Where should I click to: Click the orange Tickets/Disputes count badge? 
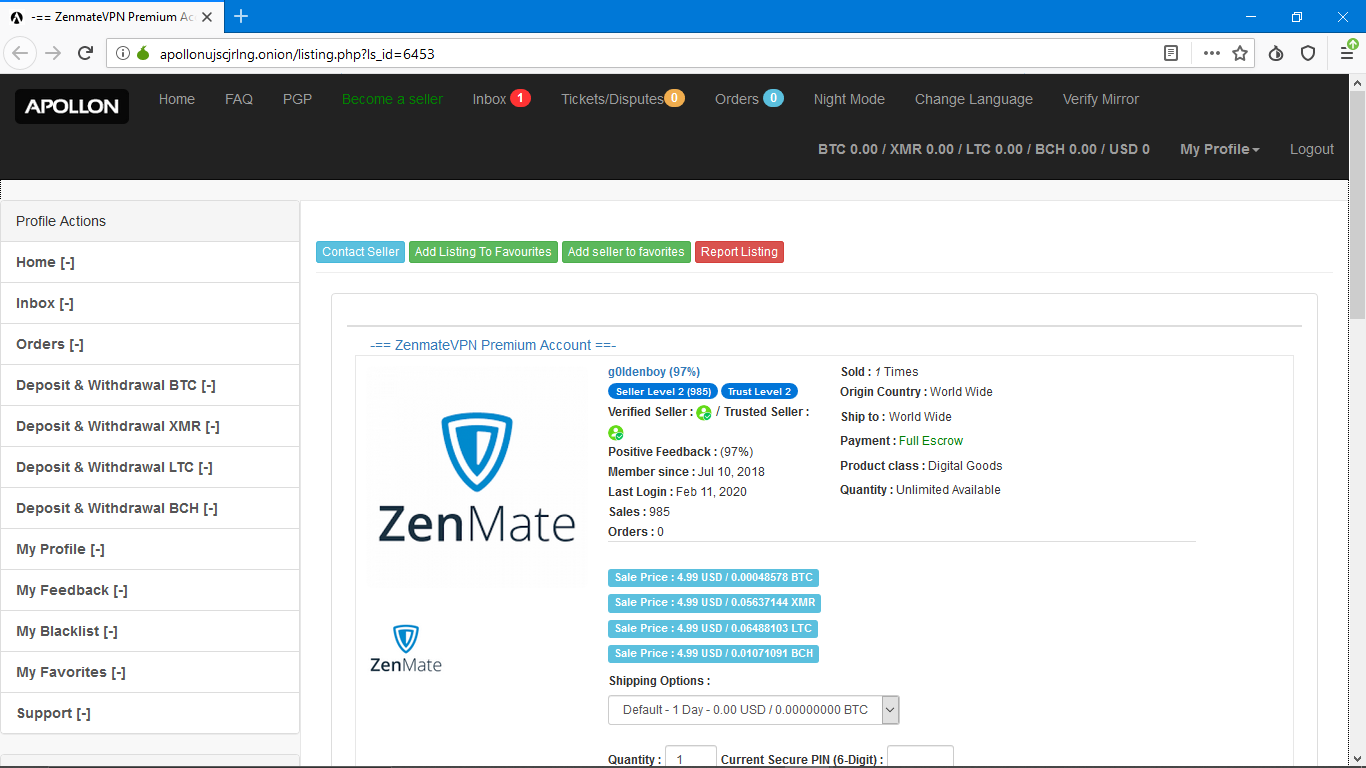tap(674, 98)
